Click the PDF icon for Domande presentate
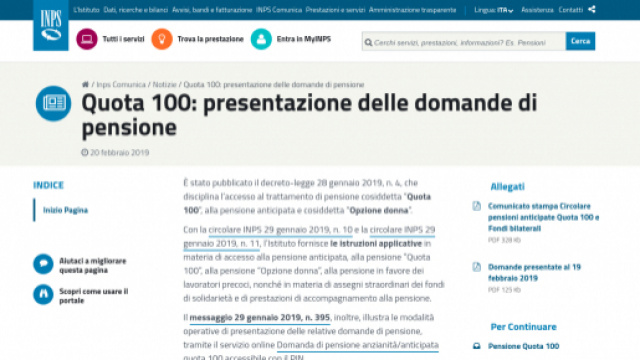640x360 pixels. tap(477, 267)
